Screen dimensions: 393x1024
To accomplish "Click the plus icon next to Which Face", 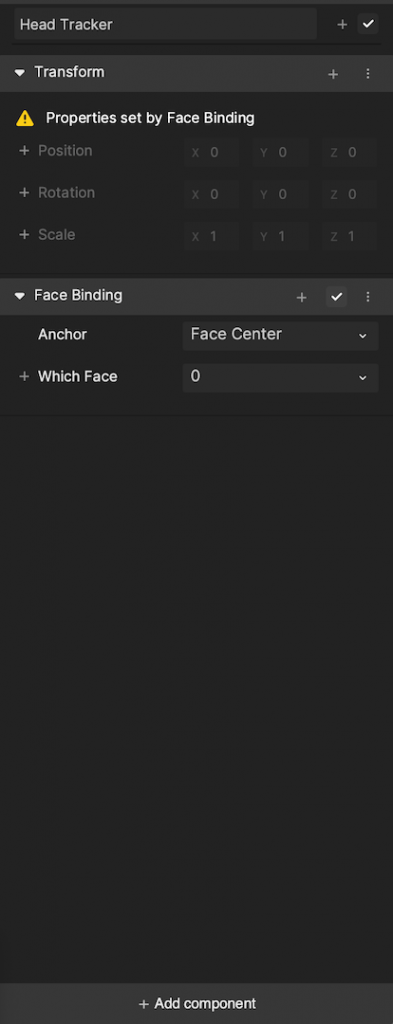I will point(24,377).
